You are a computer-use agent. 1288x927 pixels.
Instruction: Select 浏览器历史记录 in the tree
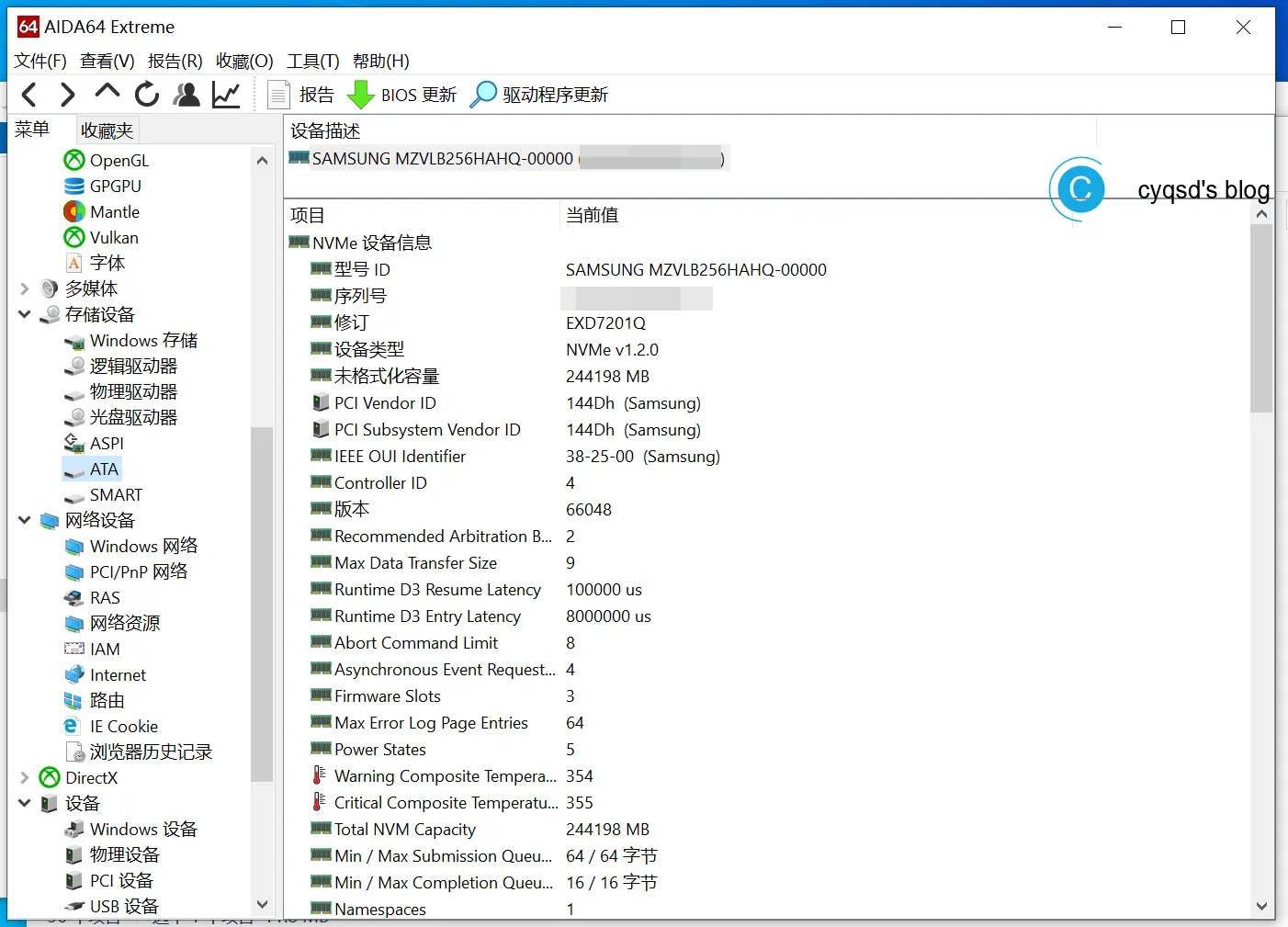(x=139, y=752)
